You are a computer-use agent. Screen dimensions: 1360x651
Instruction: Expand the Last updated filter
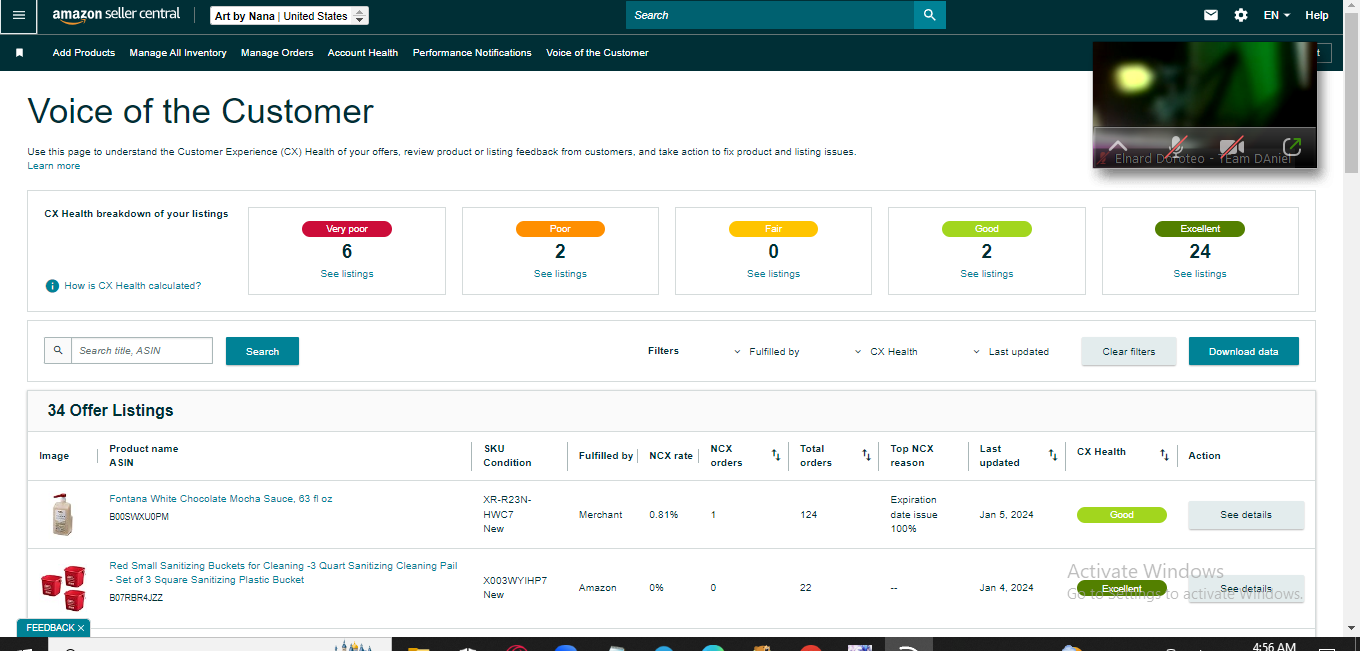(x=1010, y=352)
